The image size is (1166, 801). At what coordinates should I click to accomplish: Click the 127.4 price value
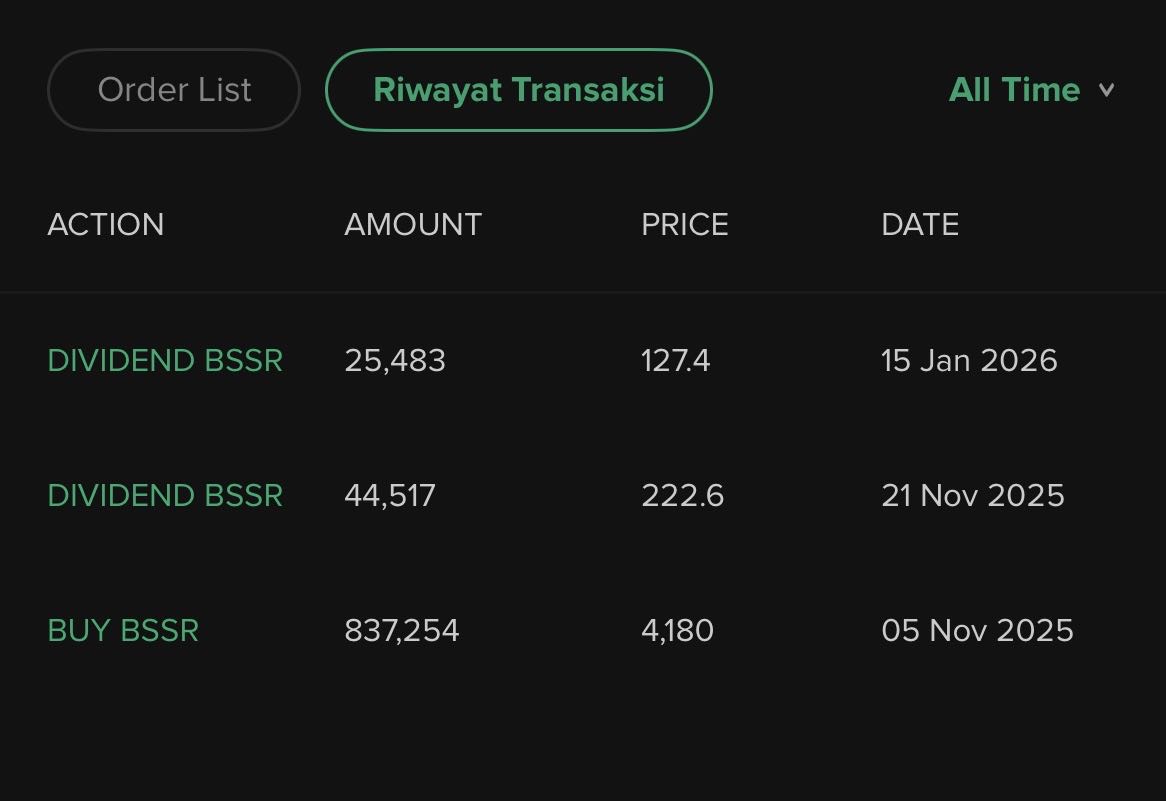pyautogui.click(x=676, y=360)
